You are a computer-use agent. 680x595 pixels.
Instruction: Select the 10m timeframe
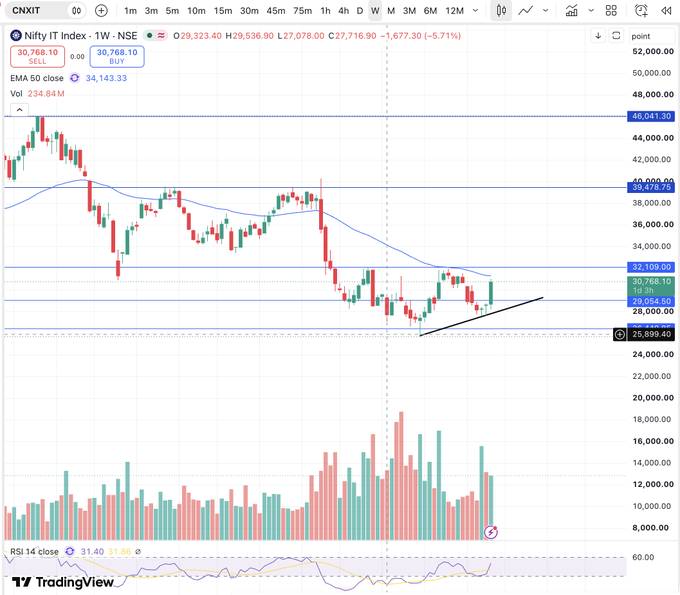tap(196, 10)
